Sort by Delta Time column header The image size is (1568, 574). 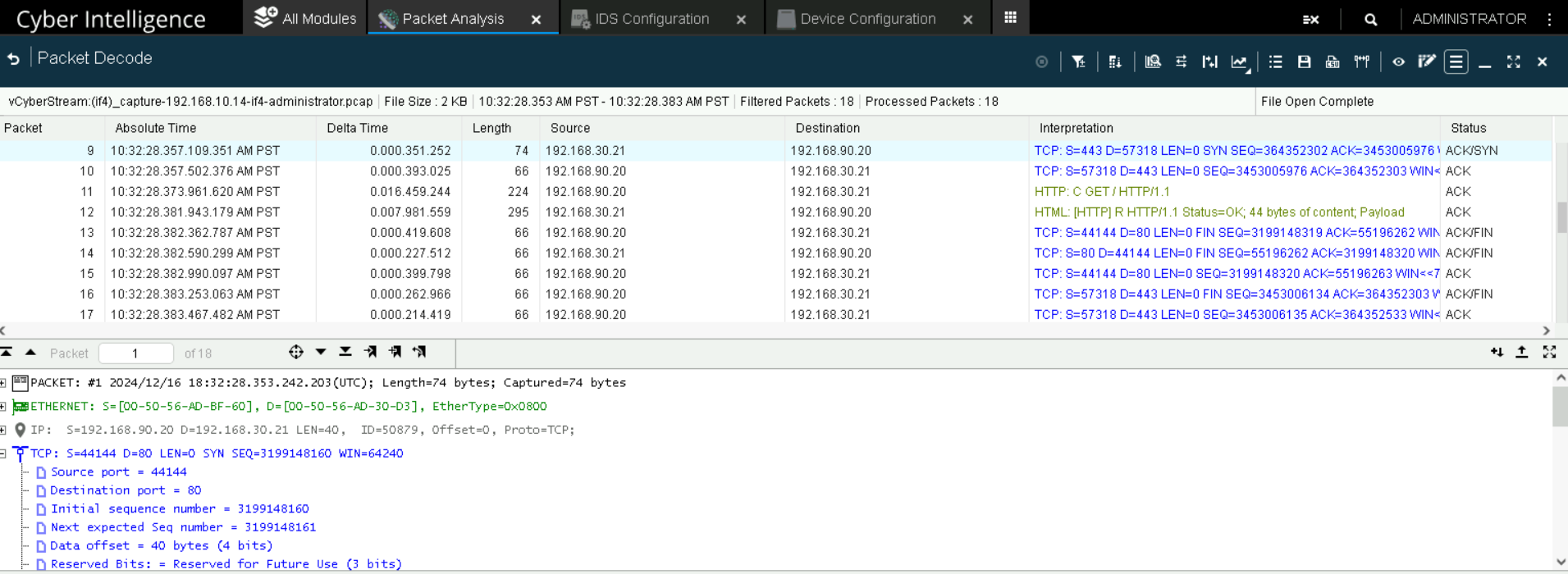357,128
